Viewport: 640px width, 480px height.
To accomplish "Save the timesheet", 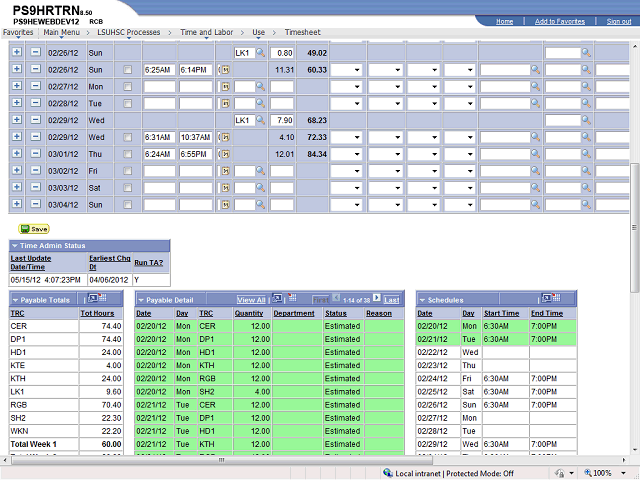I will pyautogui.click(x=34, y=229).
